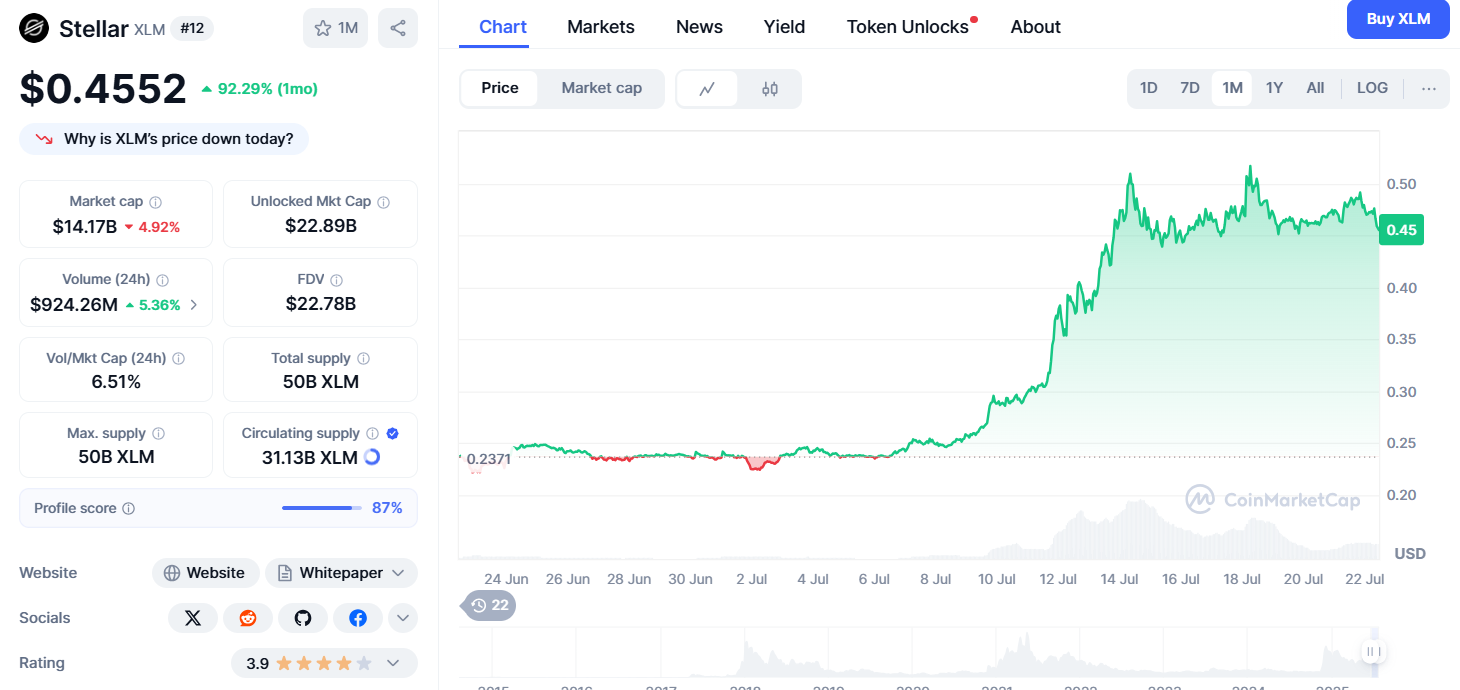This screenshot has height=690, width=1460.
Task: Open the About tab
Action: pyautogui.click(x=1036, y=27)
